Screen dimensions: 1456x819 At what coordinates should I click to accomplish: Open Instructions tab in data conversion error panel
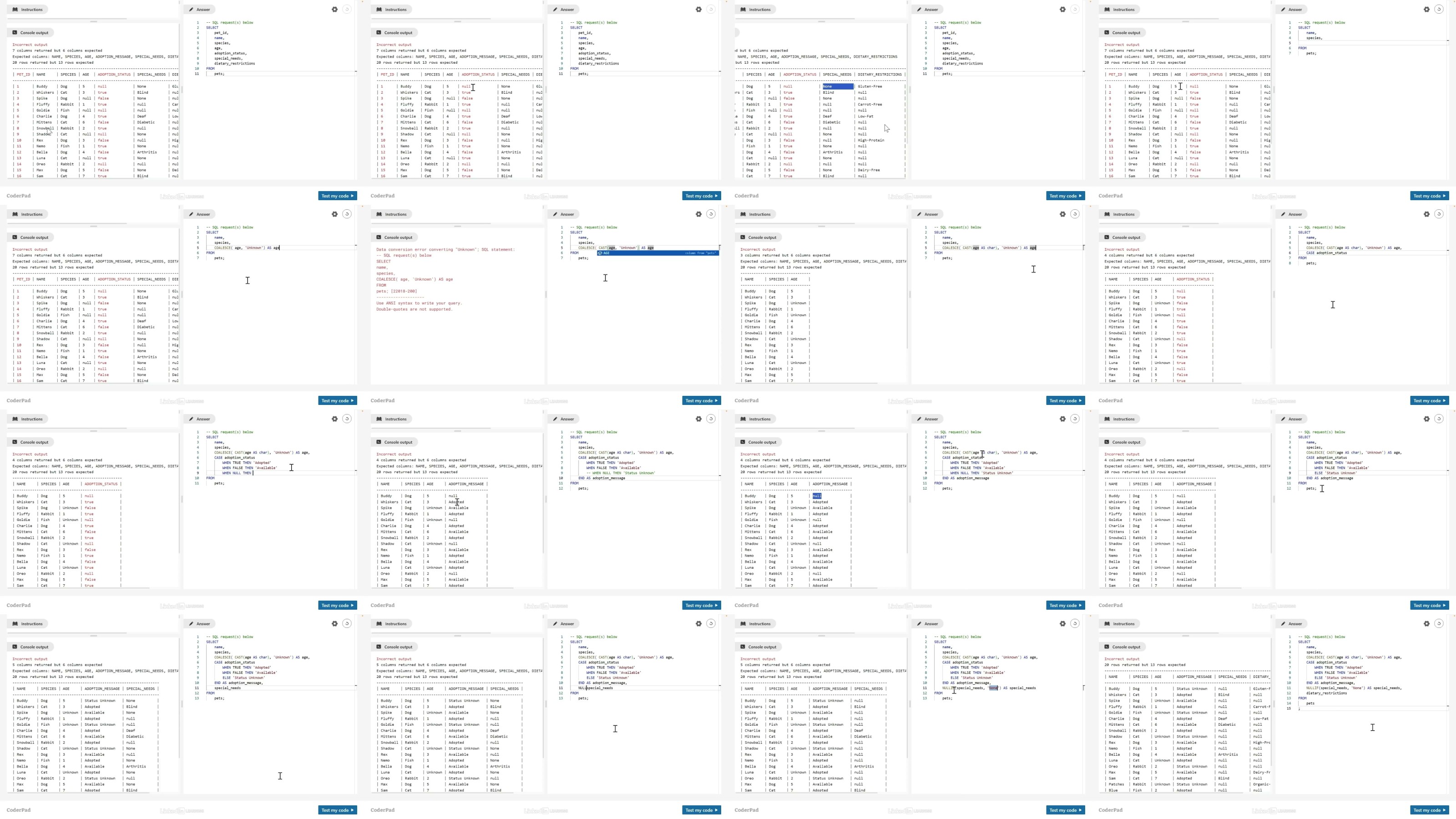[x=391, y=214]
